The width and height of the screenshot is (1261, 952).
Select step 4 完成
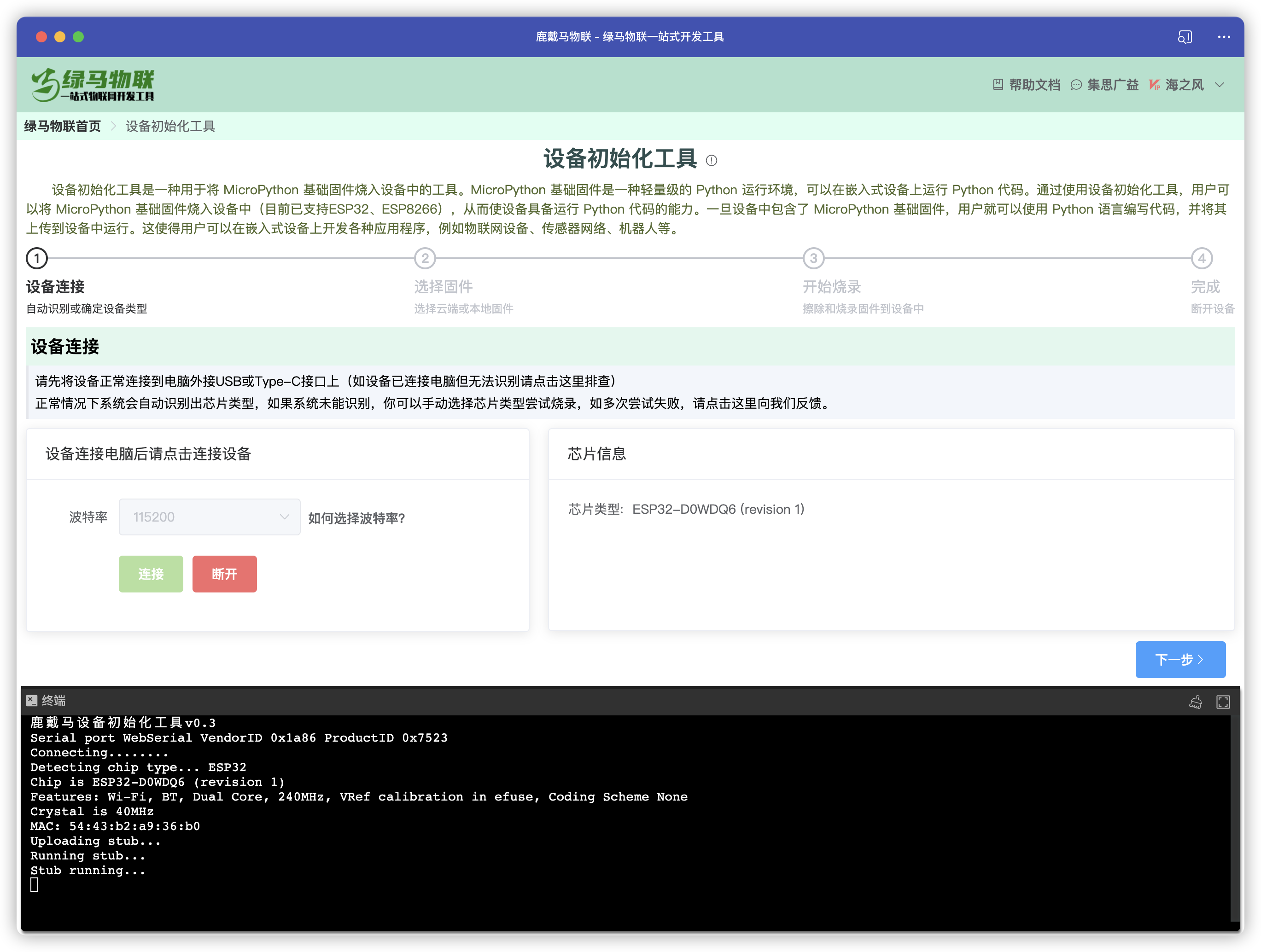[x=1203, y=258]
